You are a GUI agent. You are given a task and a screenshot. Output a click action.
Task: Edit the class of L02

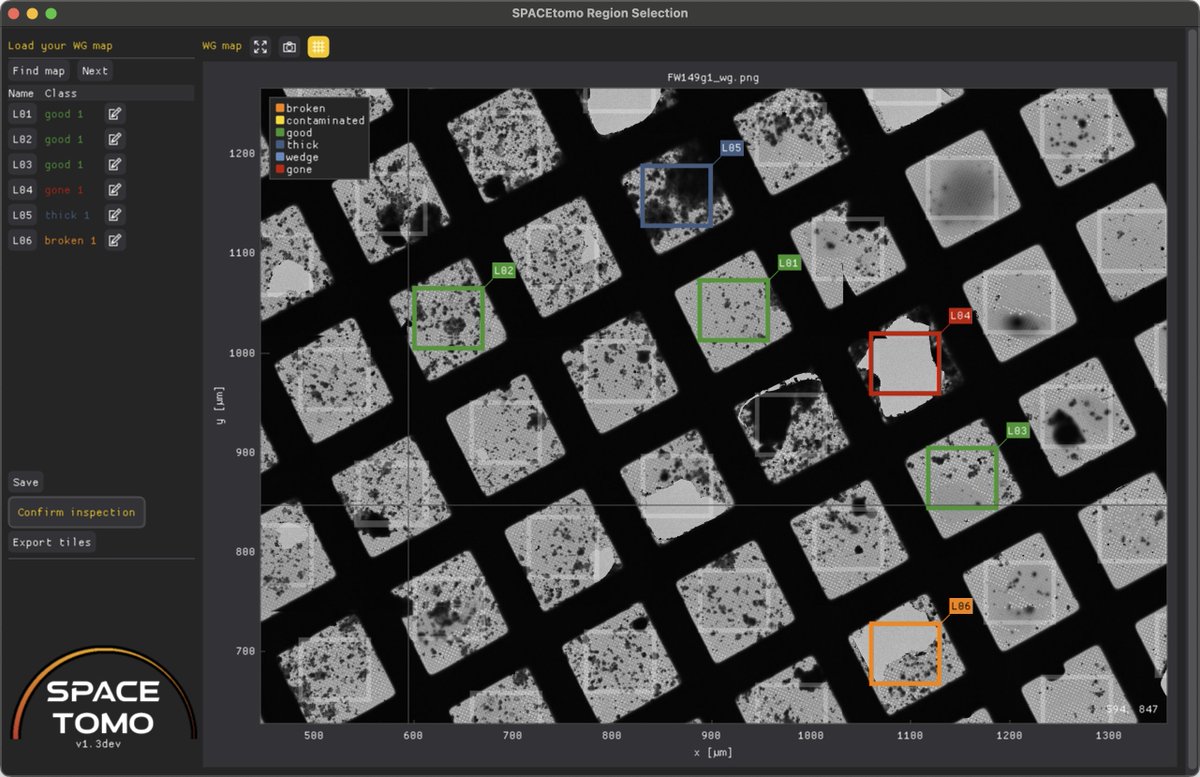[115, 139]
